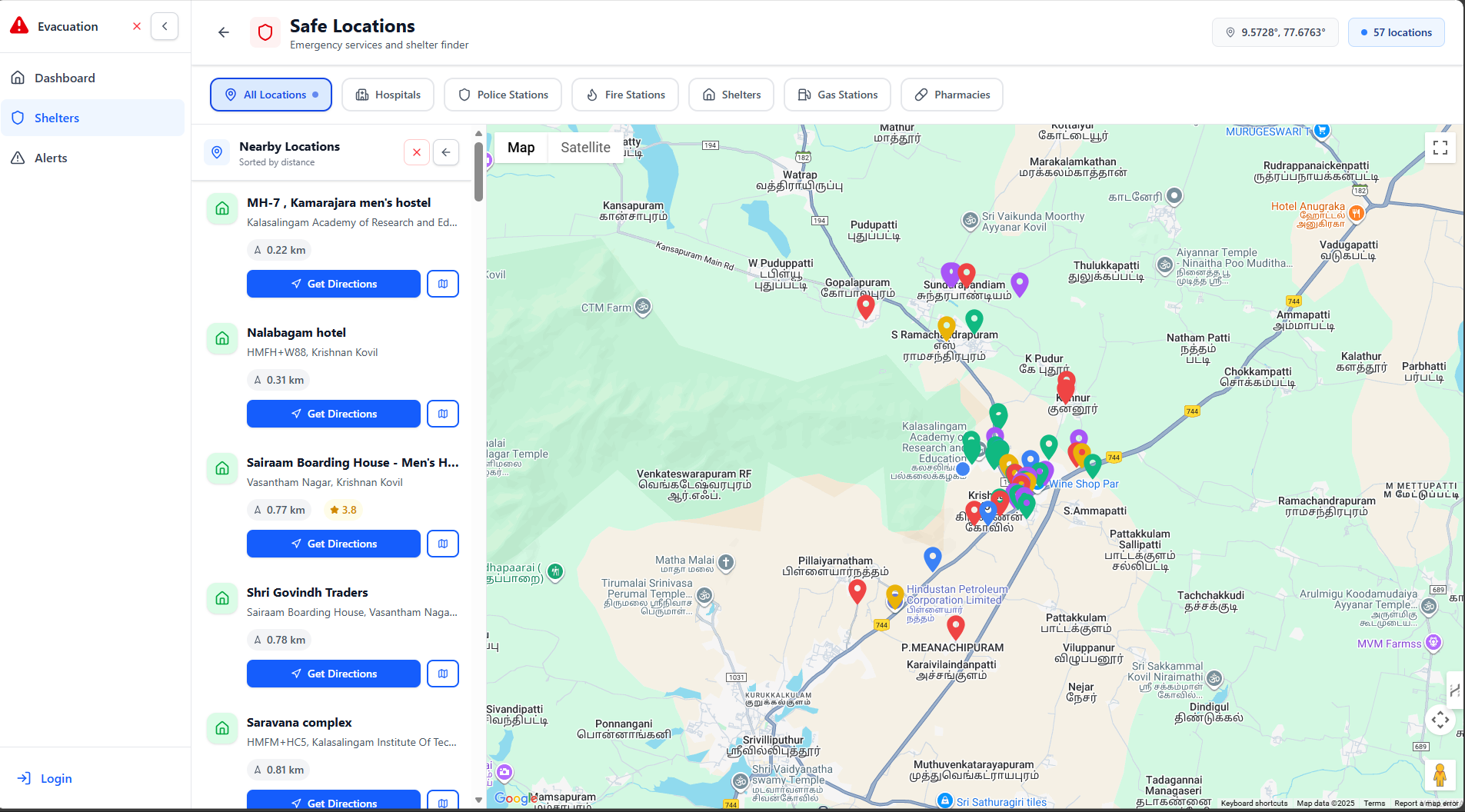Click the 0.22 km distance badge
Screen dimensions: 1465x812
[280, 250]
